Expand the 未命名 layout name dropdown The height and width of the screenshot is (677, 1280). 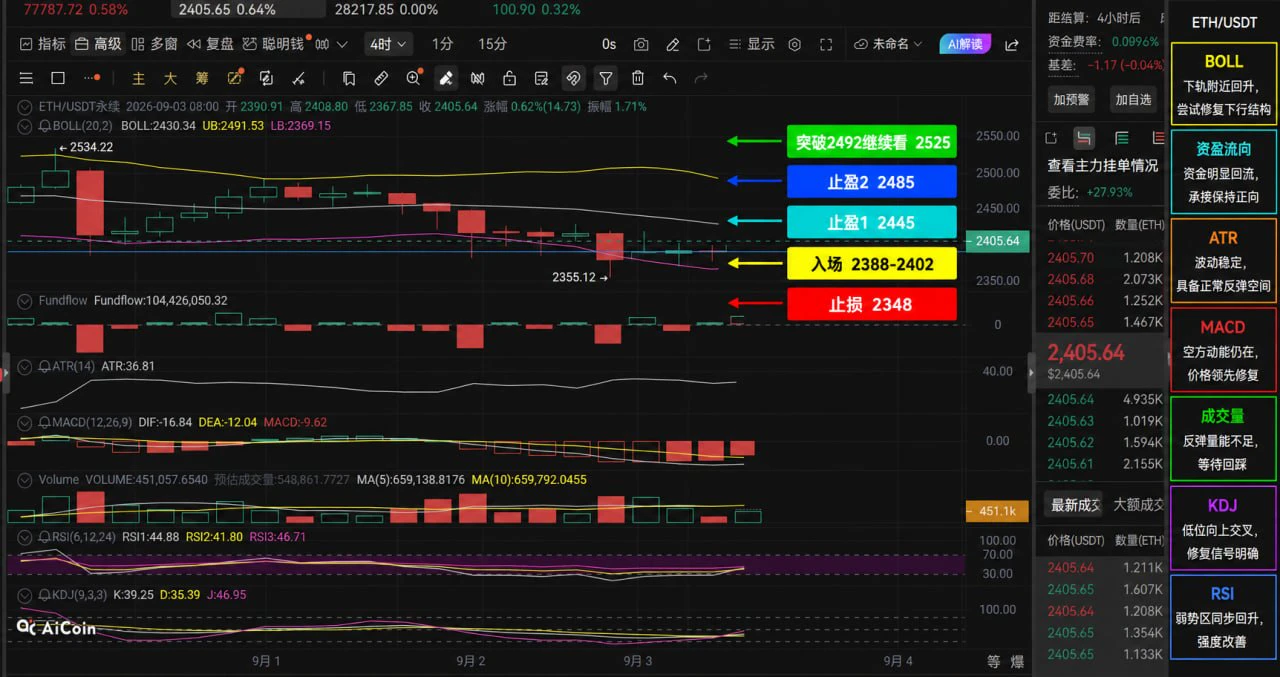pos(888,44)
